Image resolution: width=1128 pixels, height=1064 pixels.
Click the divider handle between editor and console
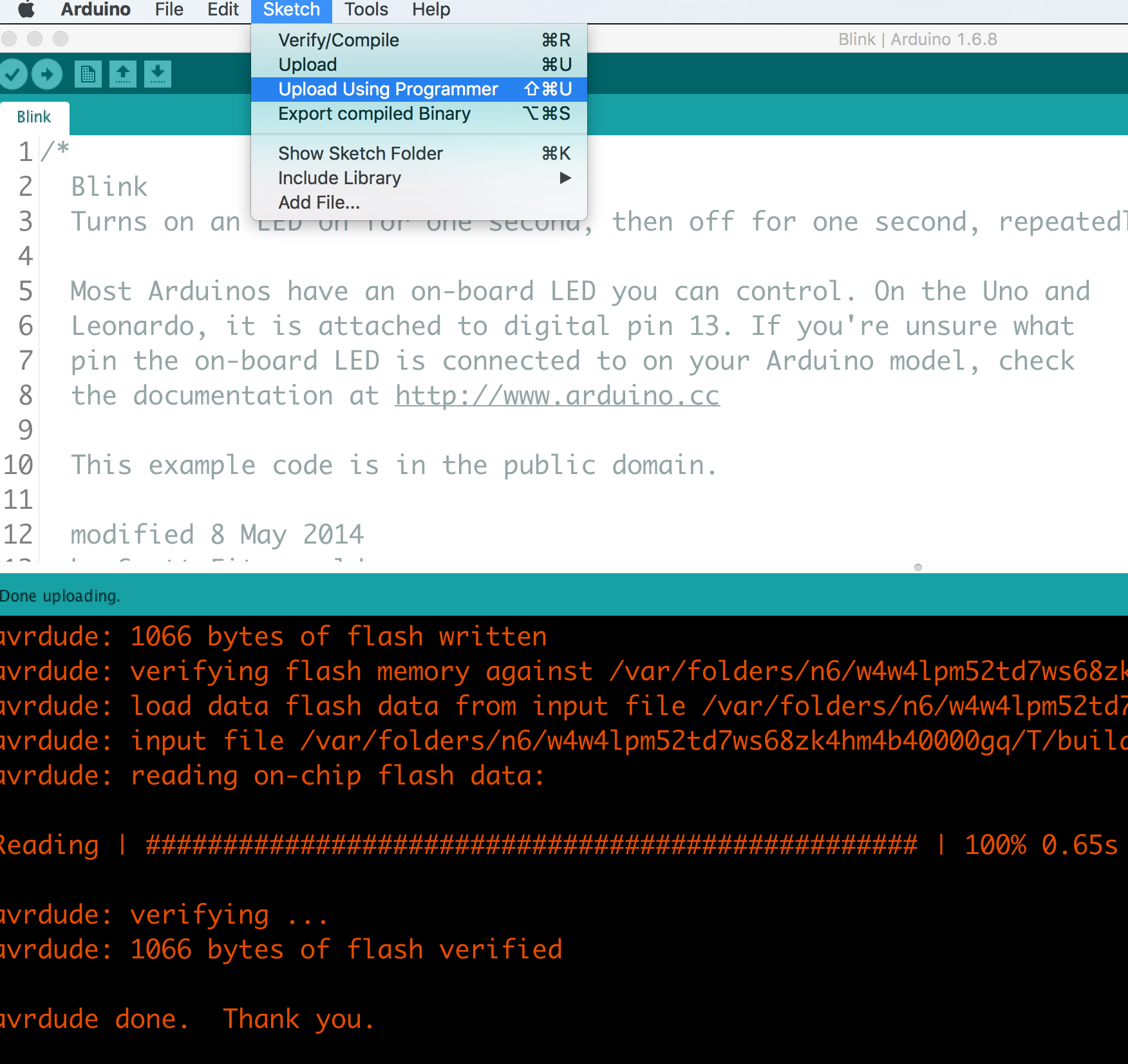pos(918,567)
